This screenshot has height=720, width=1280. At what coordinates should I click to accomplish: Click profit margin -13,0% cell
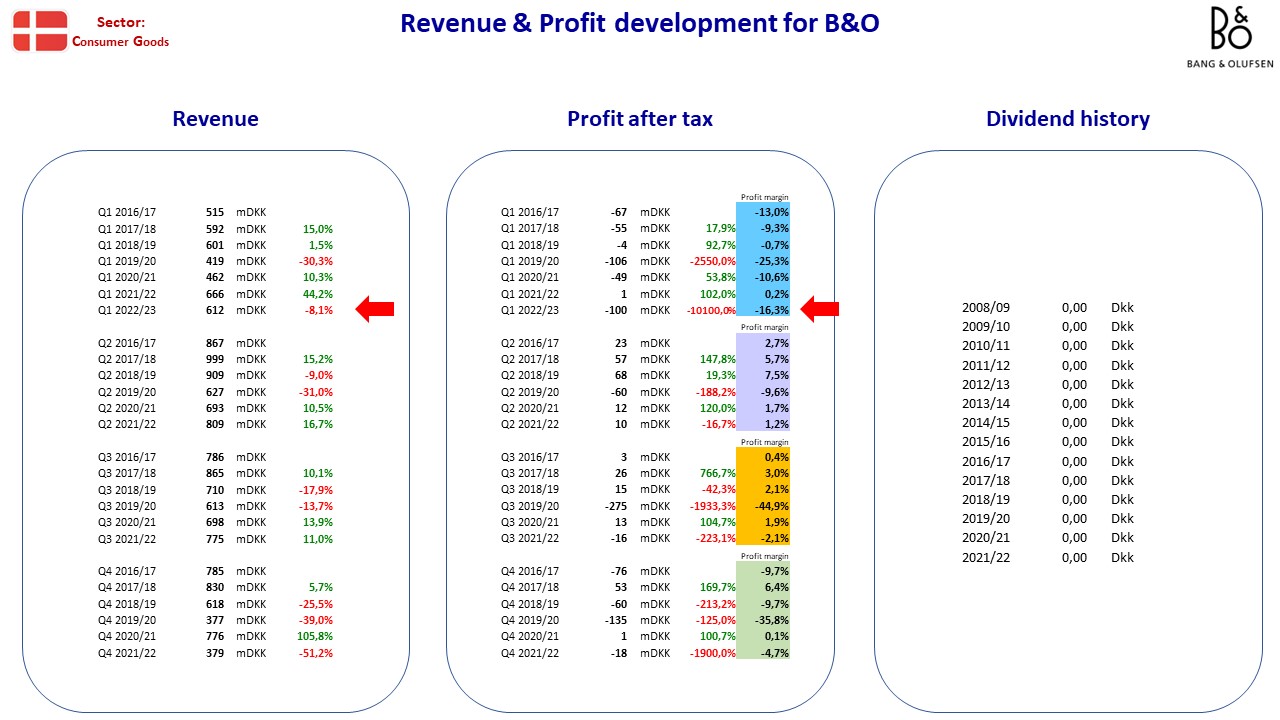(763, 212)
